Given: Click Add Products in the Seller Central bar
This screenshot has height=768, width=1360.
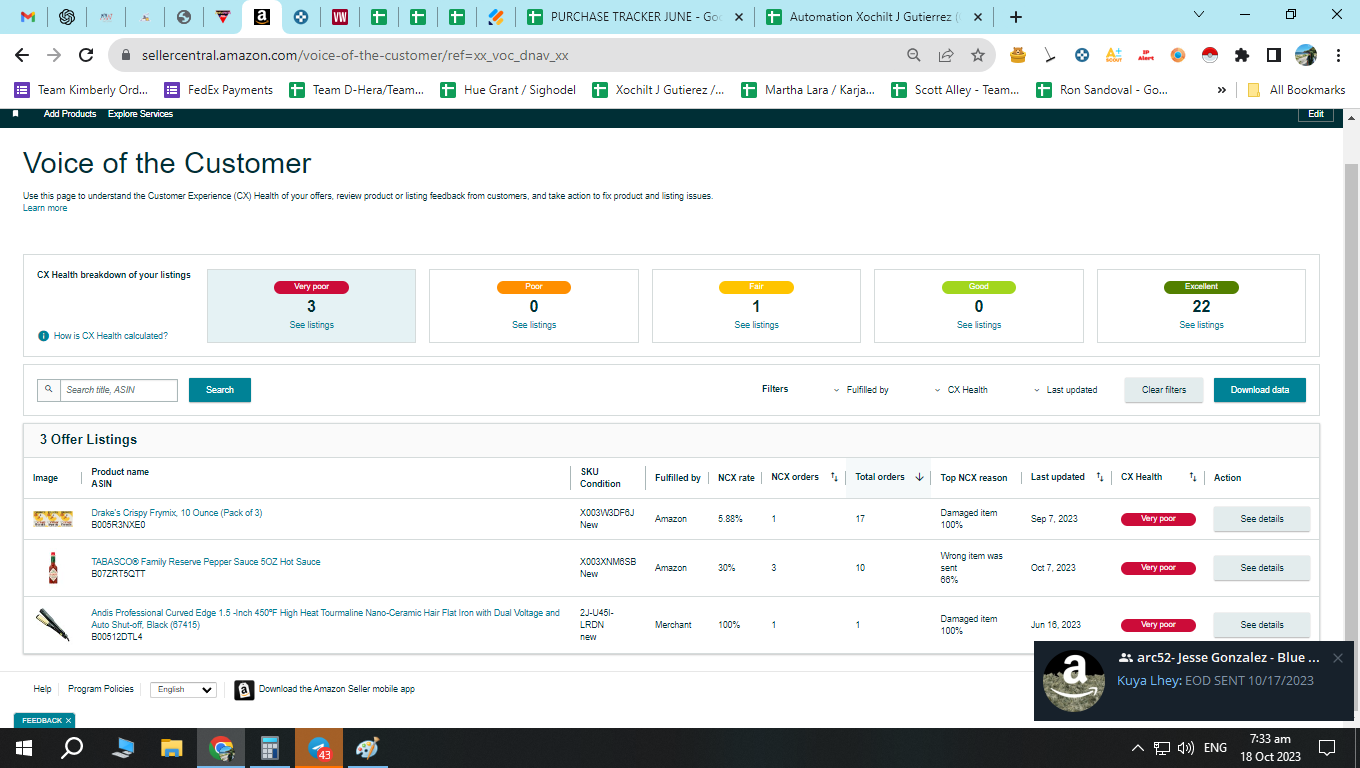Looking at the screenshot, I should click(x=70, y=114).
